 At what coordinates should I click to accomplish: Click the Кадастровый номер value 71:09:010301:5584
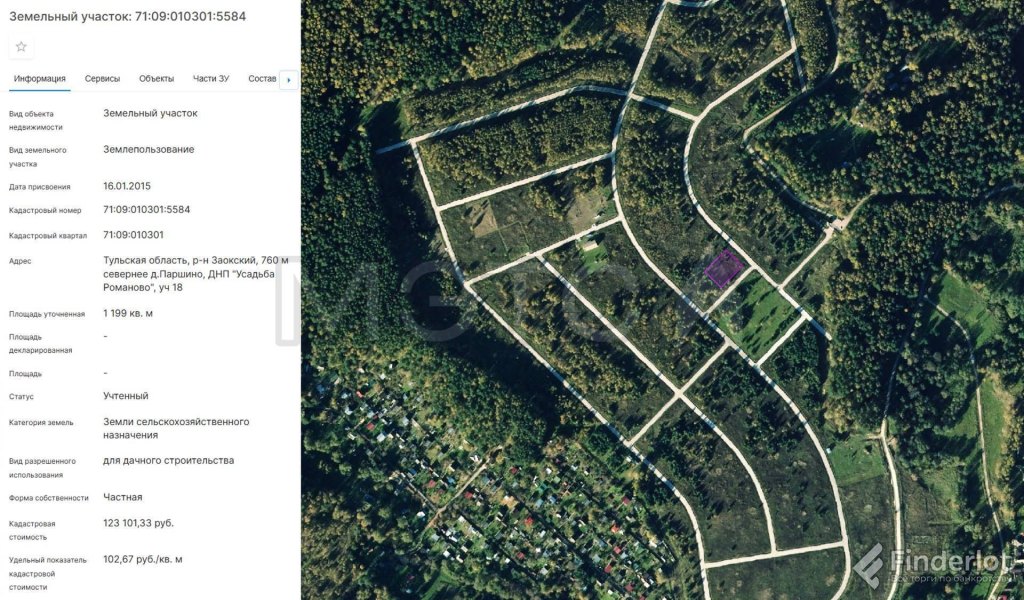click(146, 210)
